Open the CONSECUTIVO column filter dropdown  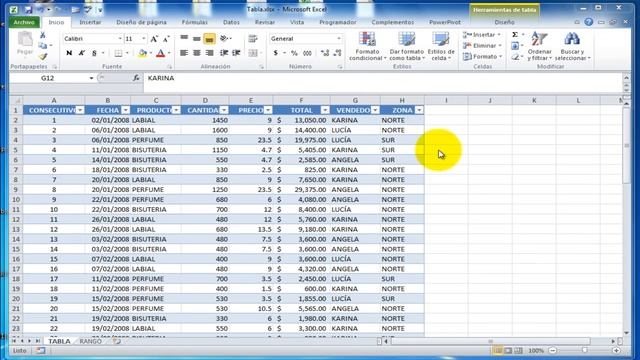(x=80, y=110)
